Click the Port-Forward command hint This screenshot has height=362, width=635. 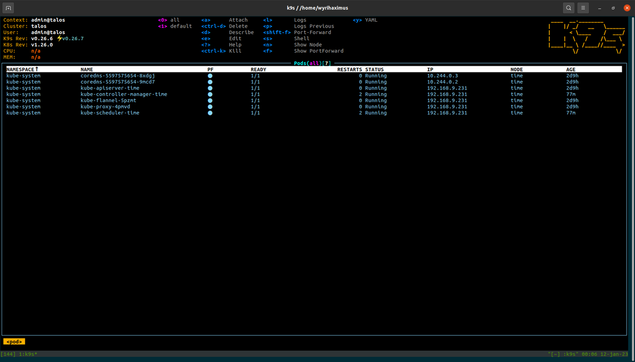click(312, 32)
